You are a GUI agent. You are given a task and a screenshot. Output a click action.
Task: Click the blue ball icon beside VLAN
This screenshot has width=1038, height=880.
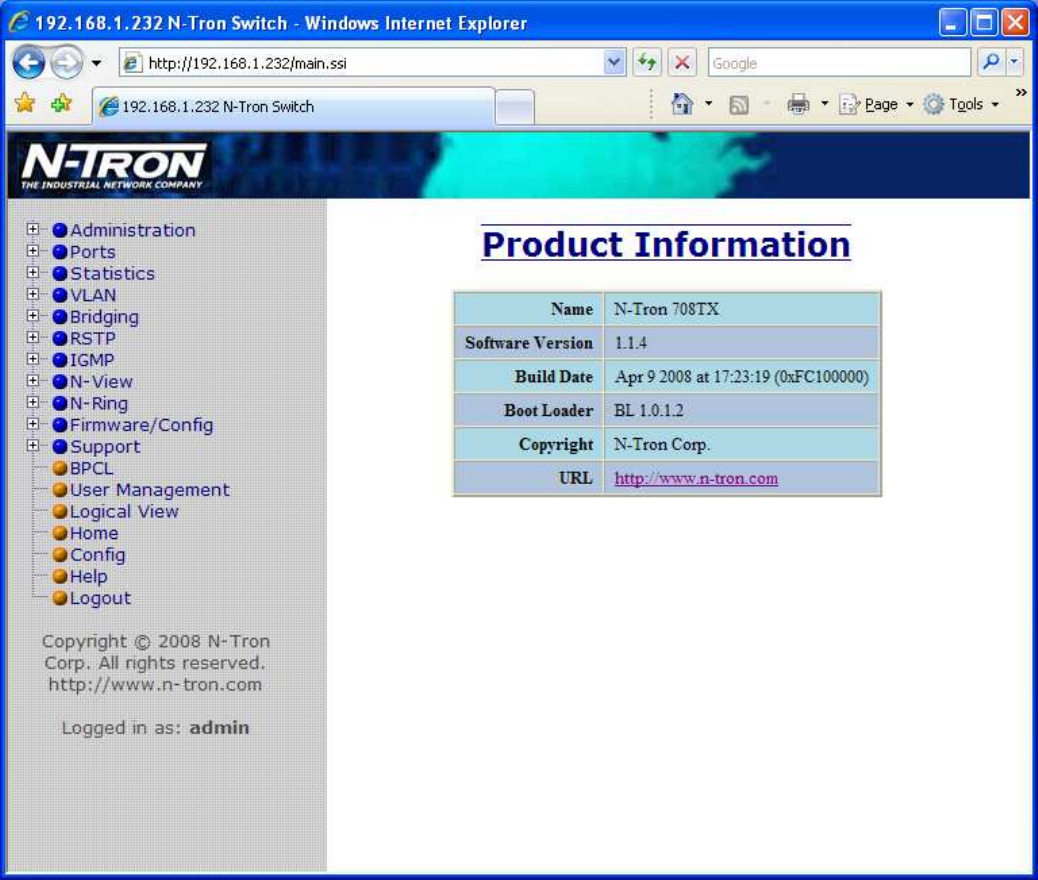click(60, 295)
